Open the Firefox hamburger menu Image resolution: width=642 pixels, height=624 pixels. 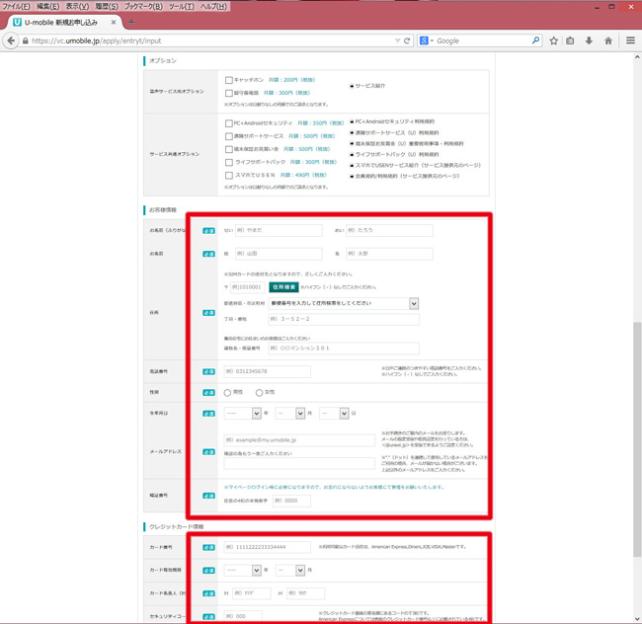[x=631, y=40]
